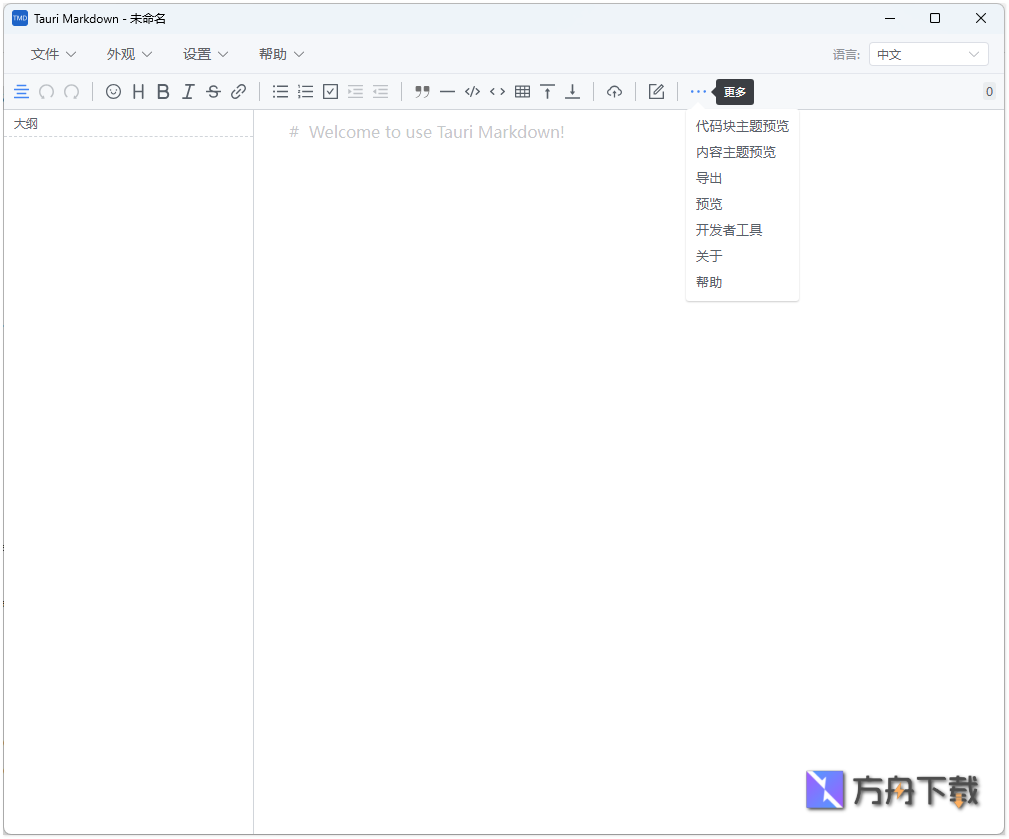Insert a table

click(523, 92)
